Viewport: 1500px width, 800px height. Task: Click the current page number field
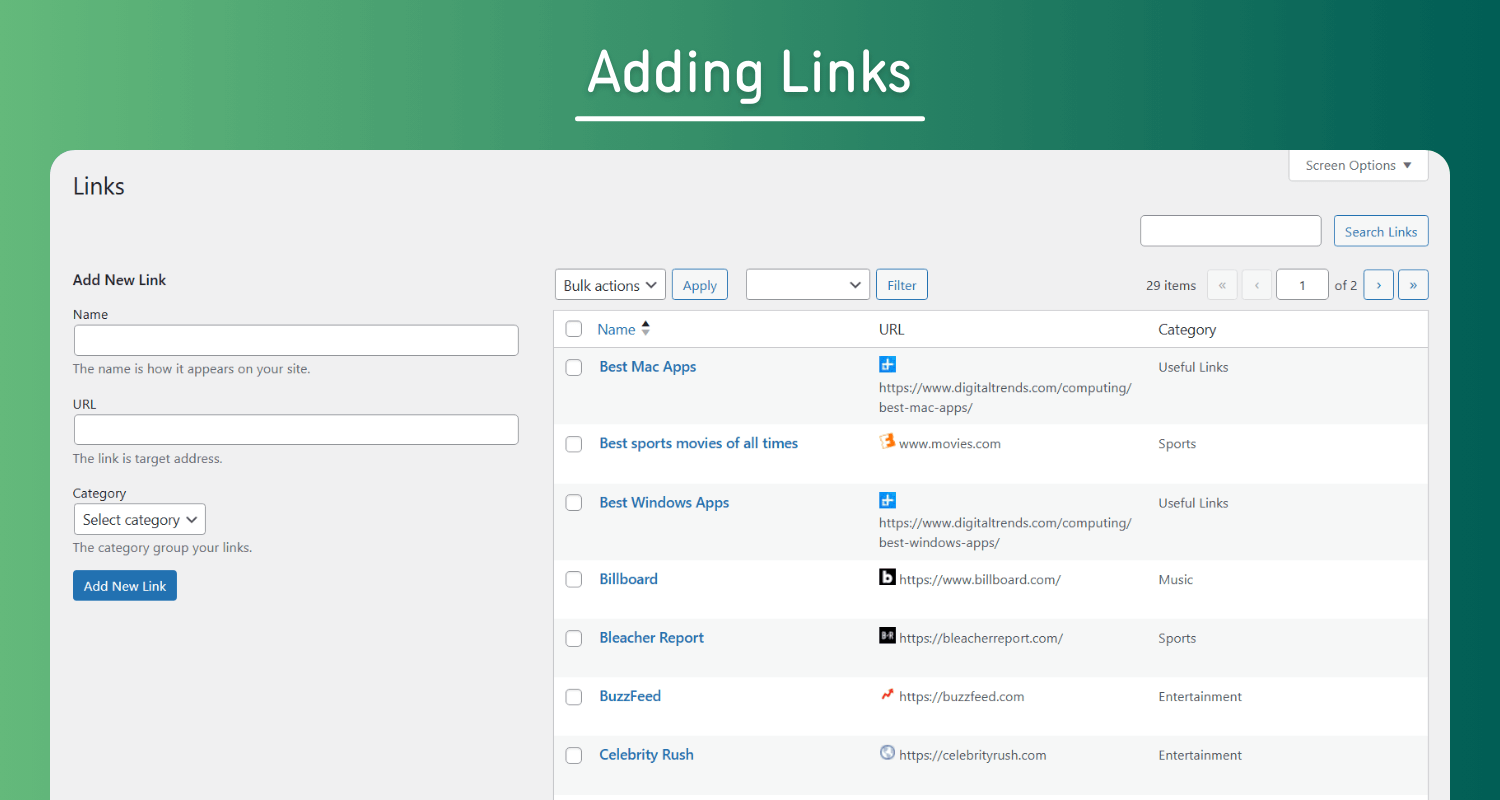[x=1302, y=285]
